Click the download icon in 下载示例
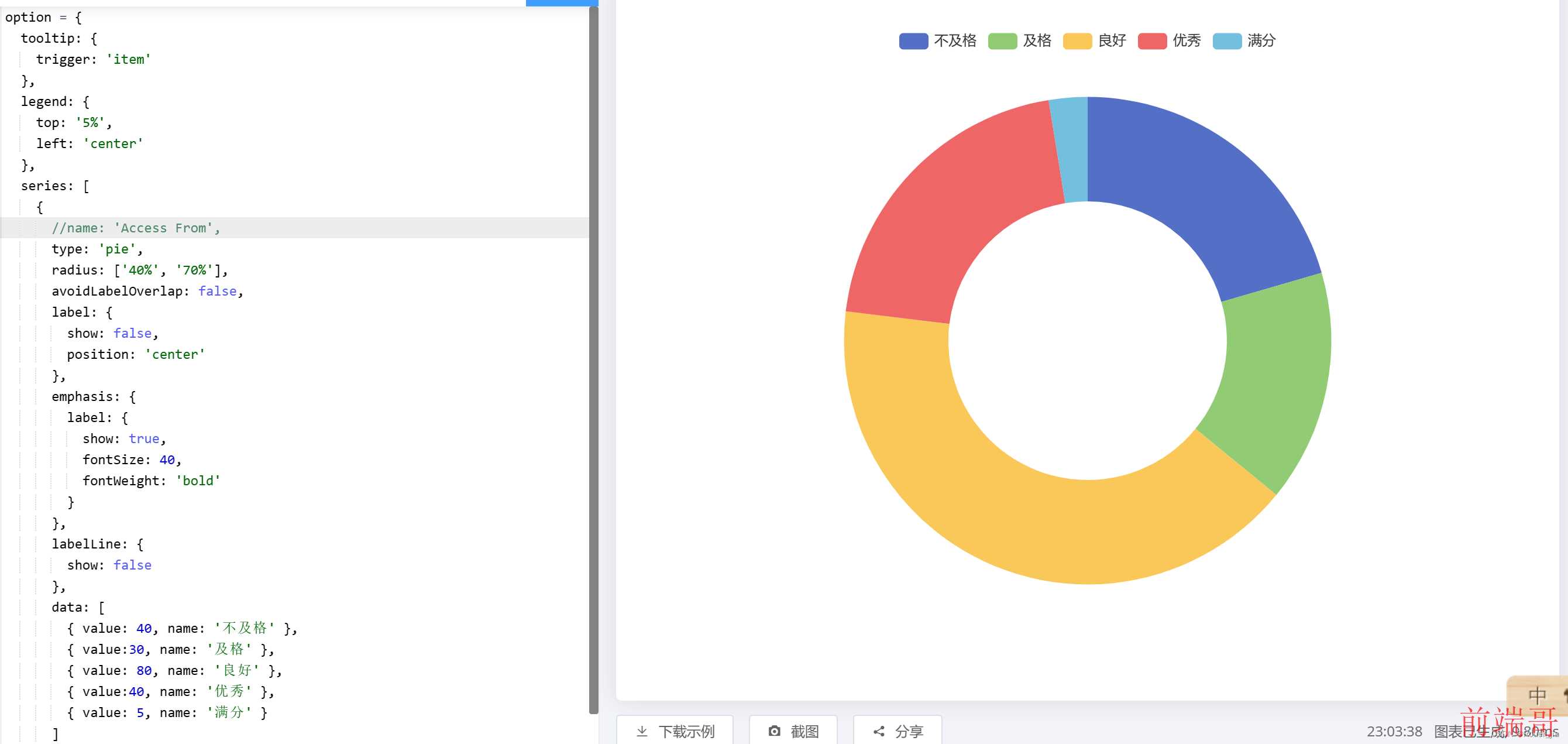Screen dimensions: 1568x744 pyautogui.click(x=642, y=731)
